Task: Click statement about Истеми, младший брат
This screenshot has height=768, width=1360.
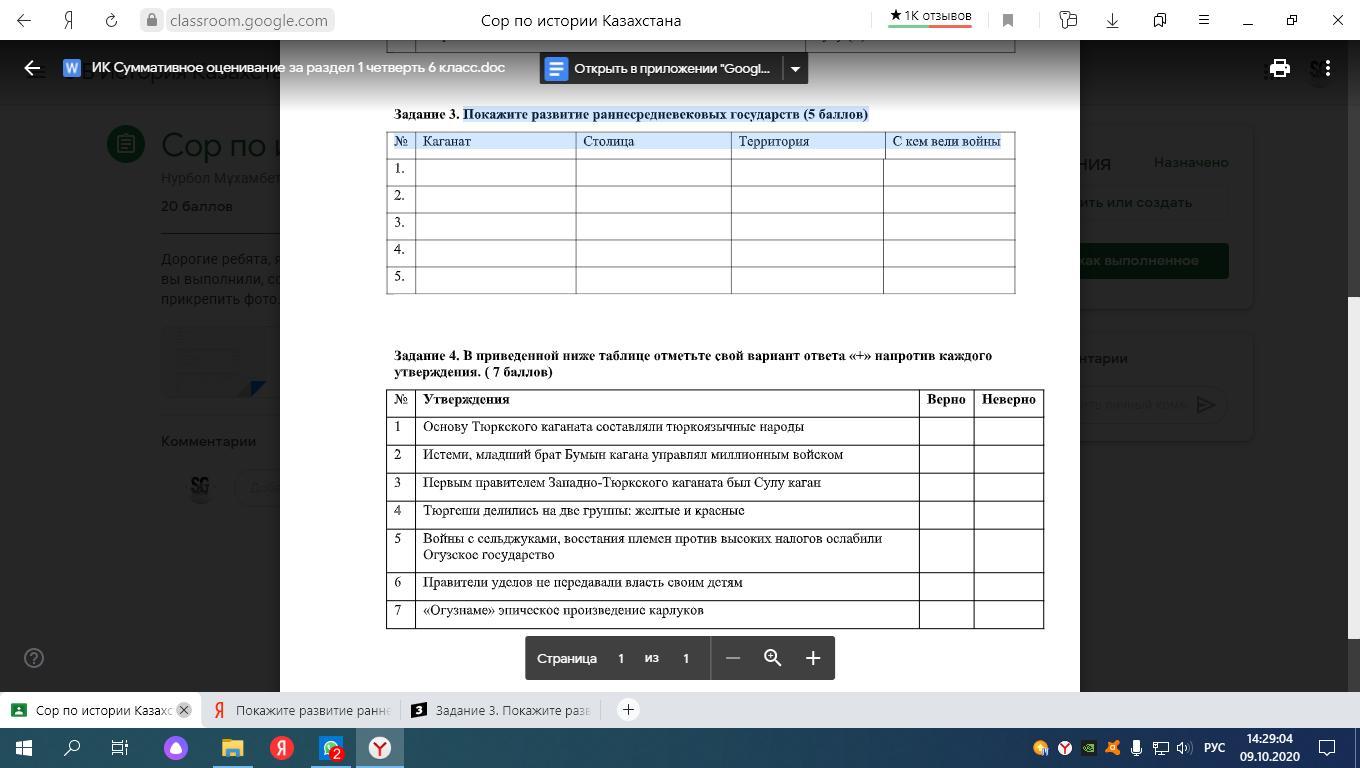Action: click(x=633, y=455)
